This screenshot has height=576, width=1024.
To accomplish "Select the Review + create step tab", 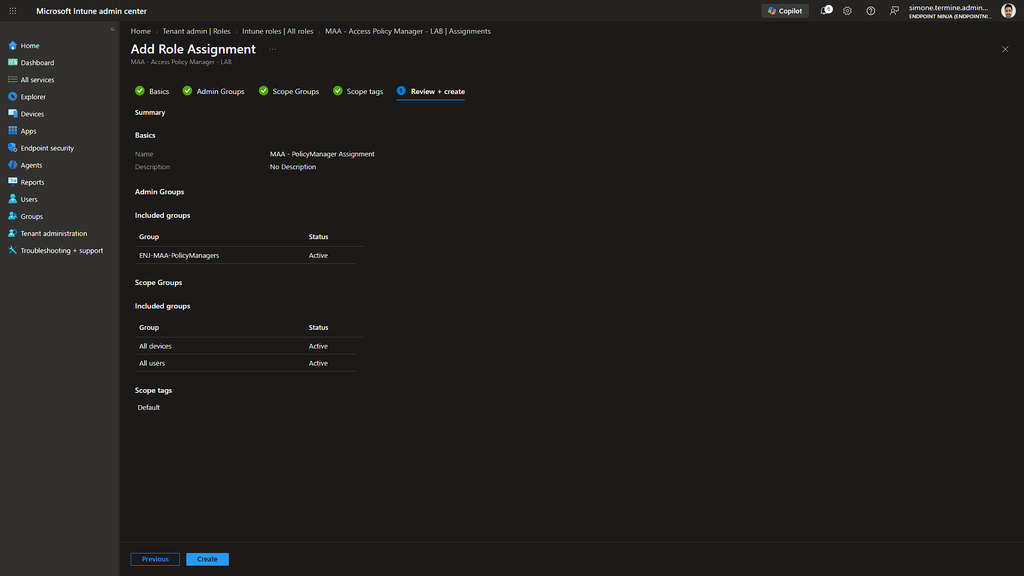I will [431, 91].
